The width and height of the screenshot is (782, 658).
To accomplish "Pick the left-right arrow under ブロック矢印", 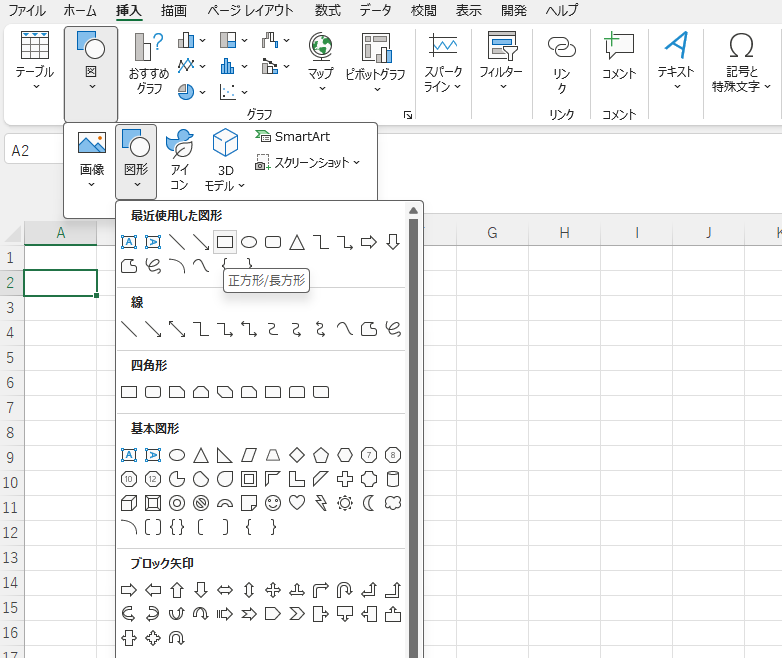I will [225, 590].
